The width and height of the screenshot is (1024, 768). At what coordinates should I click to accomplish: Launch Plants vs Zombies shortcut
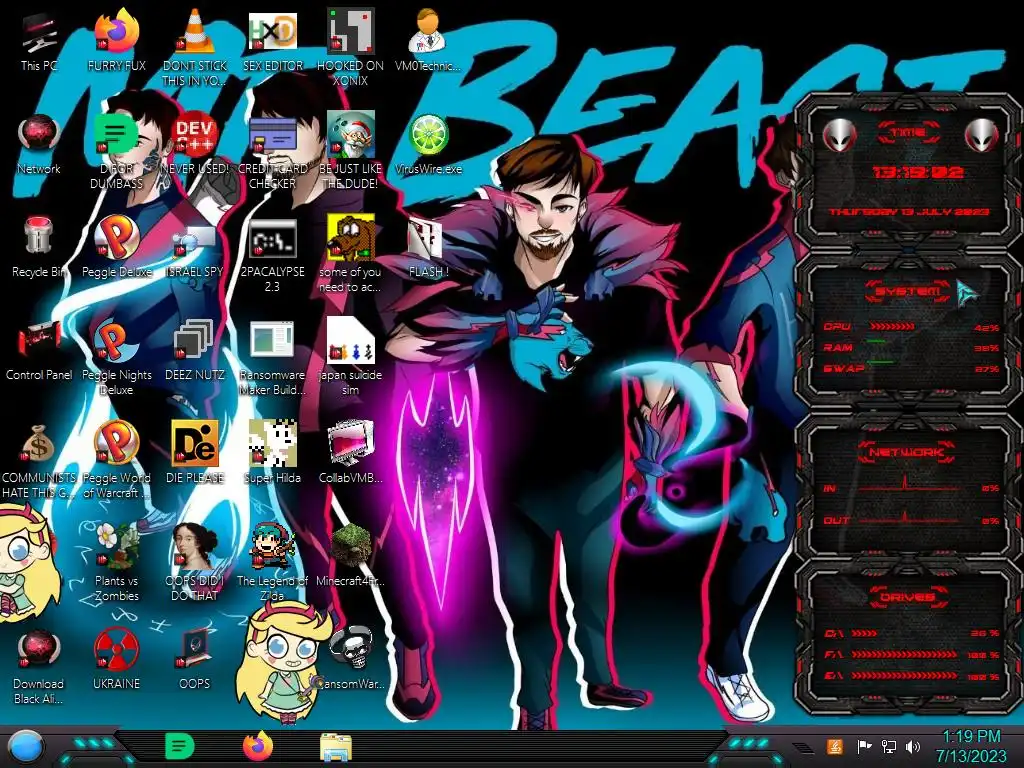(116, 563)
